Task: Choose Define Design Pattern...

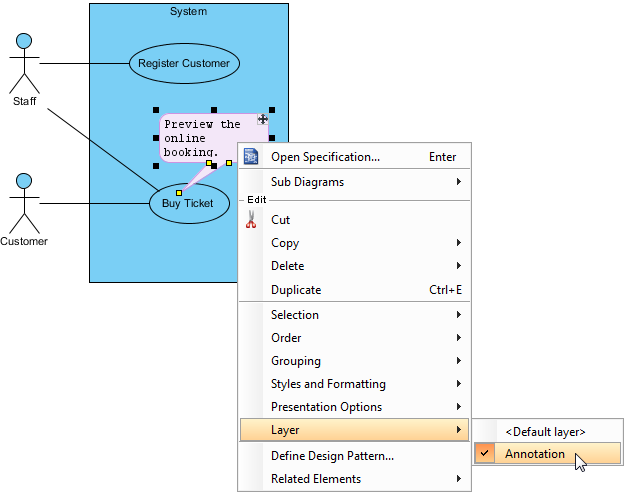Action: pos(355,456)
